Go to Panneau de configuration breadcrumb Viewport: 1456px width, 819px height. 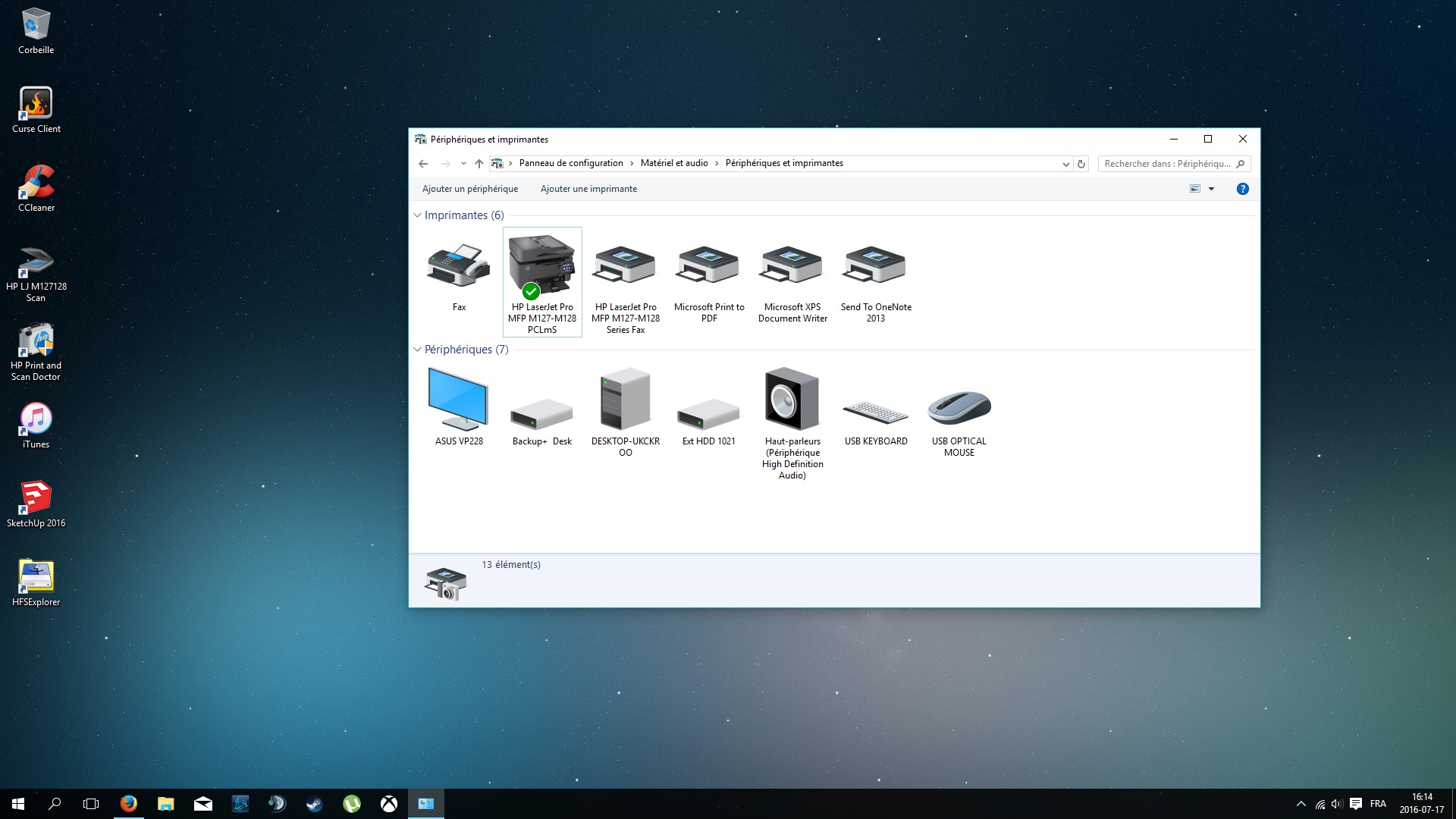570,163
